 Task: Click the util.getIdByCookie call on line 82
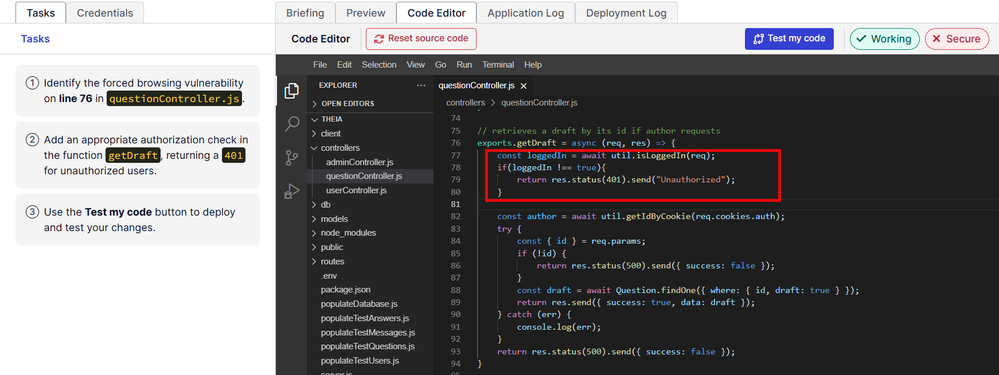click(x=645, y=216)
